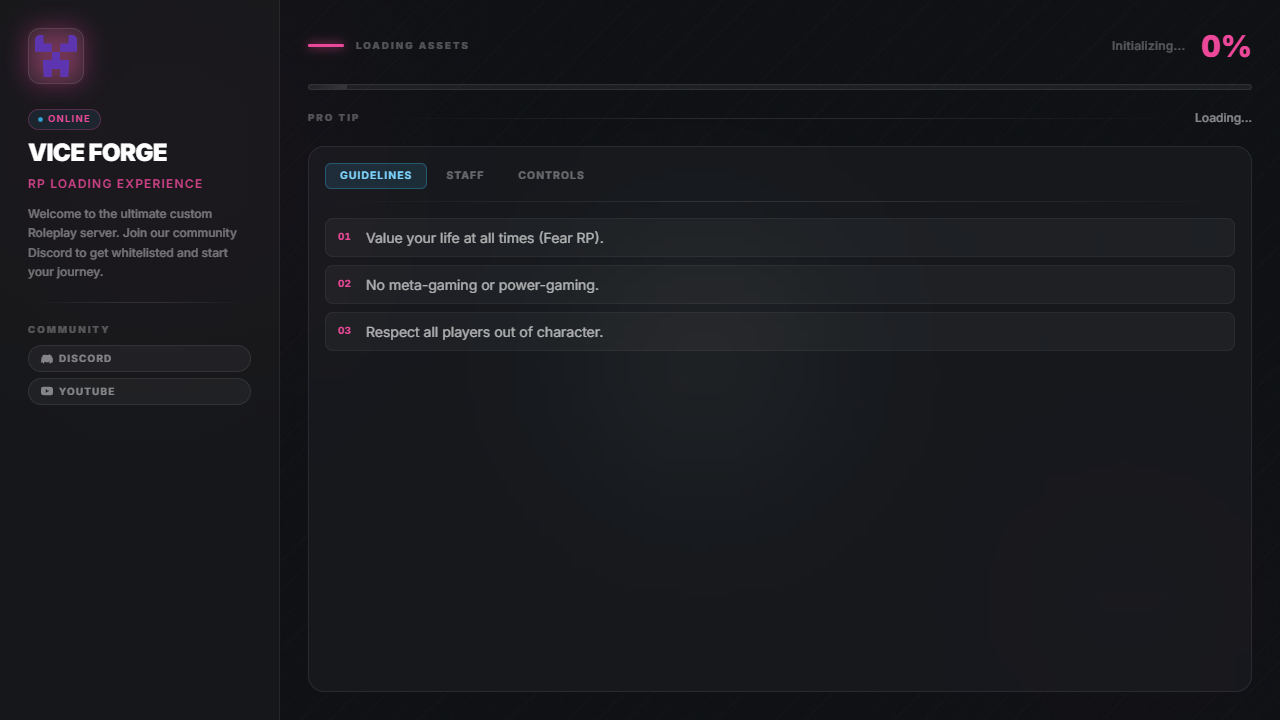Viewport: 1280px width, 720px height.
Task: Click the Initializing... status text
Action: [1148, 46]
